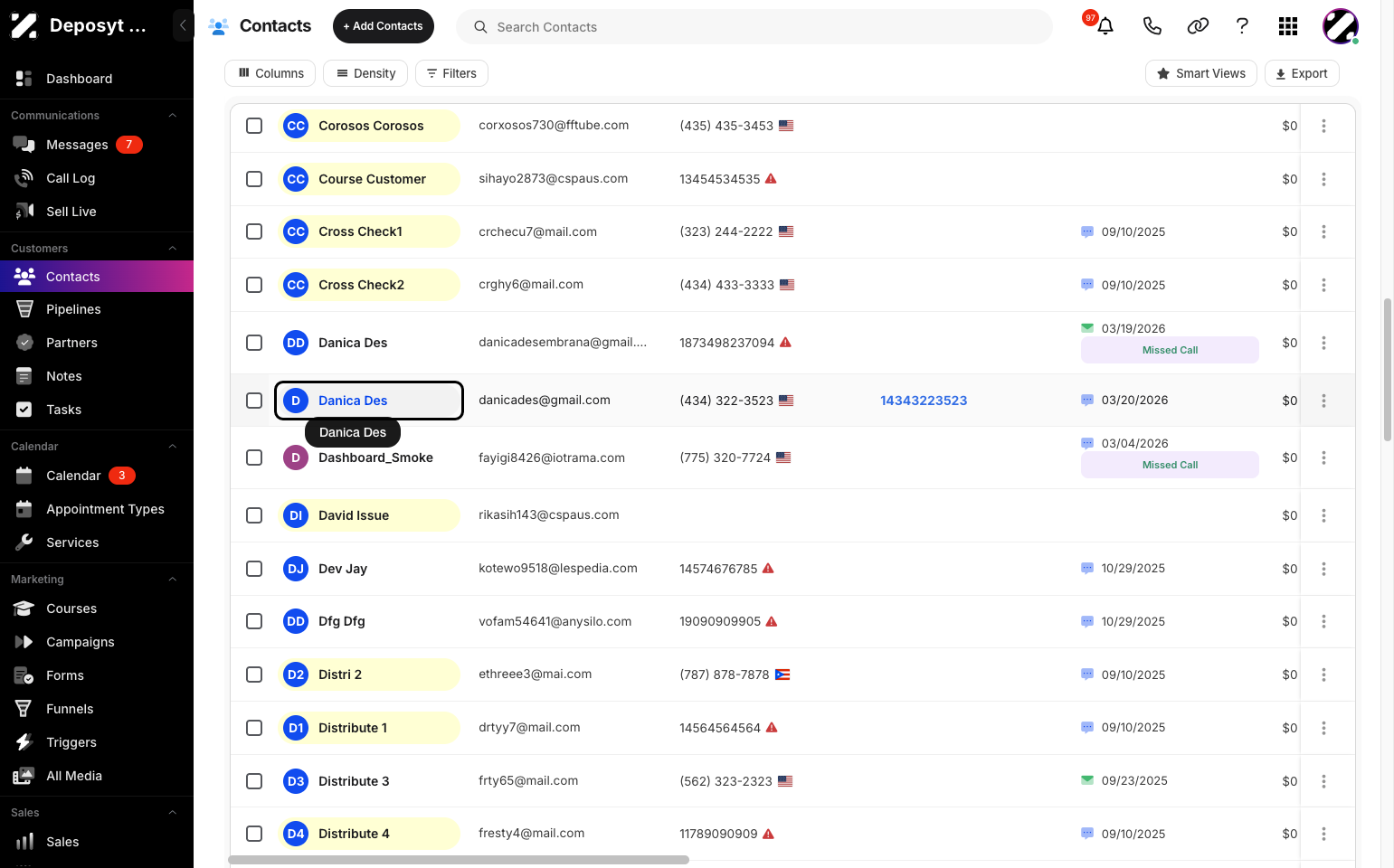
Task: Open row actions menu for David Issue
Action: pos(1323,515)
